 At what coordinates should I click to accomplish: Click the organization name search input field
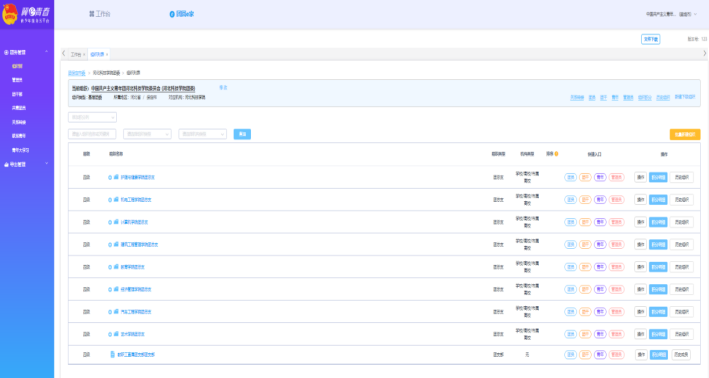pyautogui.click(x=92, y=134)
